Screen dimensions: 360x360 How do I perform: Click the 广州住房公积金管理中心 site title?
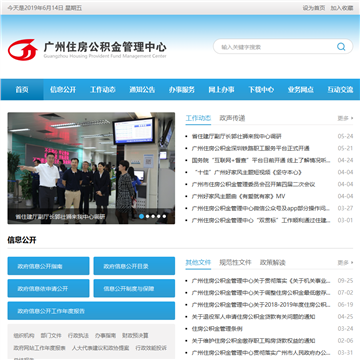point(105,47)
